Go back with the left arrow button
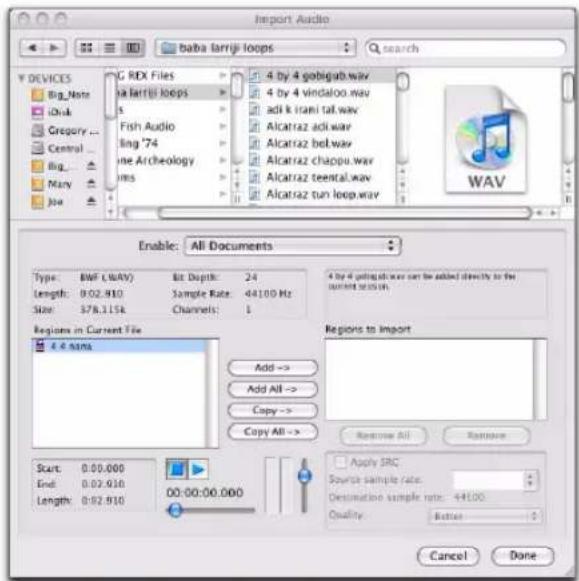The image size is (579, 581). point(32,48)
